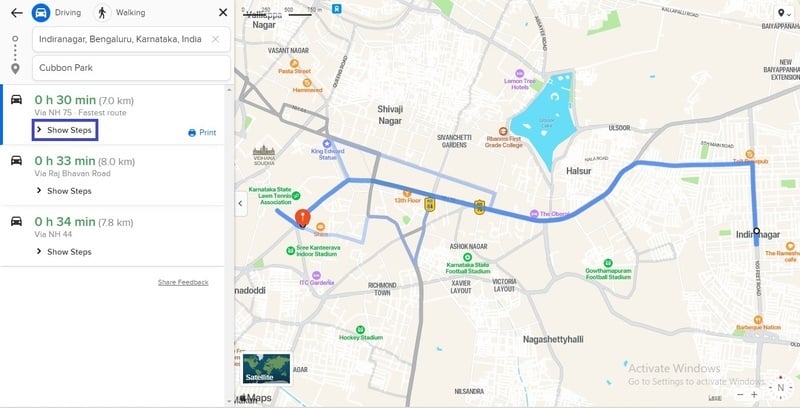
Task: Clear the Indiranagar origin field
Action: (215, 39)
